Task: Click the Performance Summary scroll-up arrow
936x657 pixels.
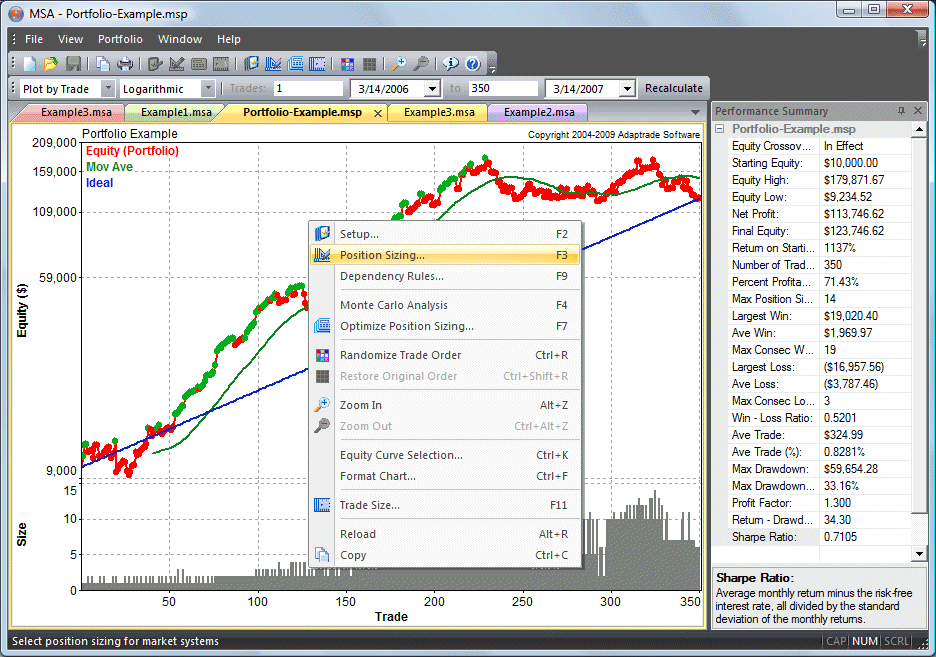Action: pyautogui.click(x=919, y=129)
